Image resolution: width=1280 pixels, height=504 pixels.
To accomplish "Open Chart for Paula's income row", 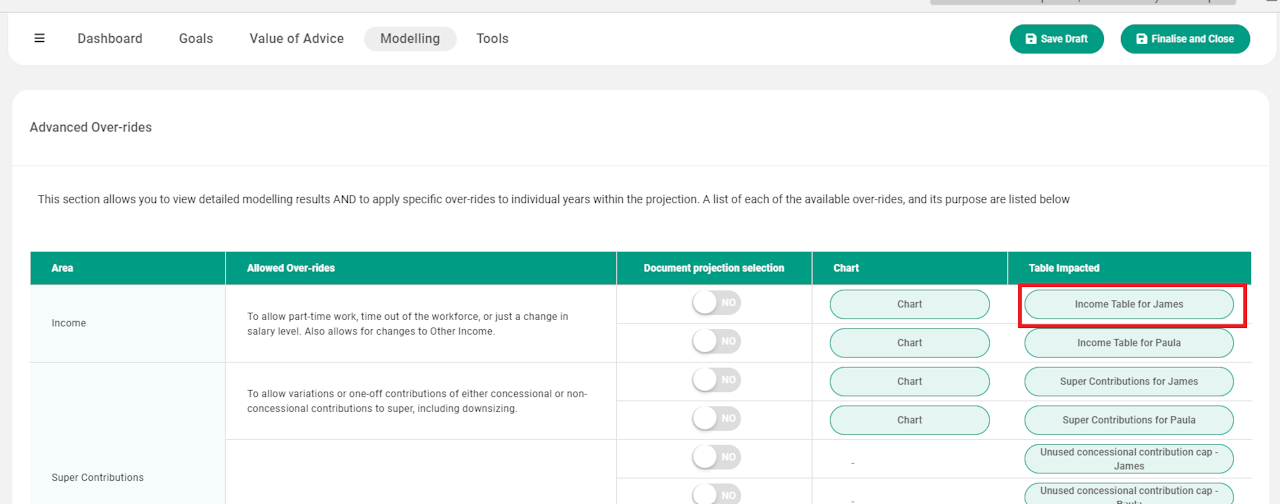I will 909,343.
